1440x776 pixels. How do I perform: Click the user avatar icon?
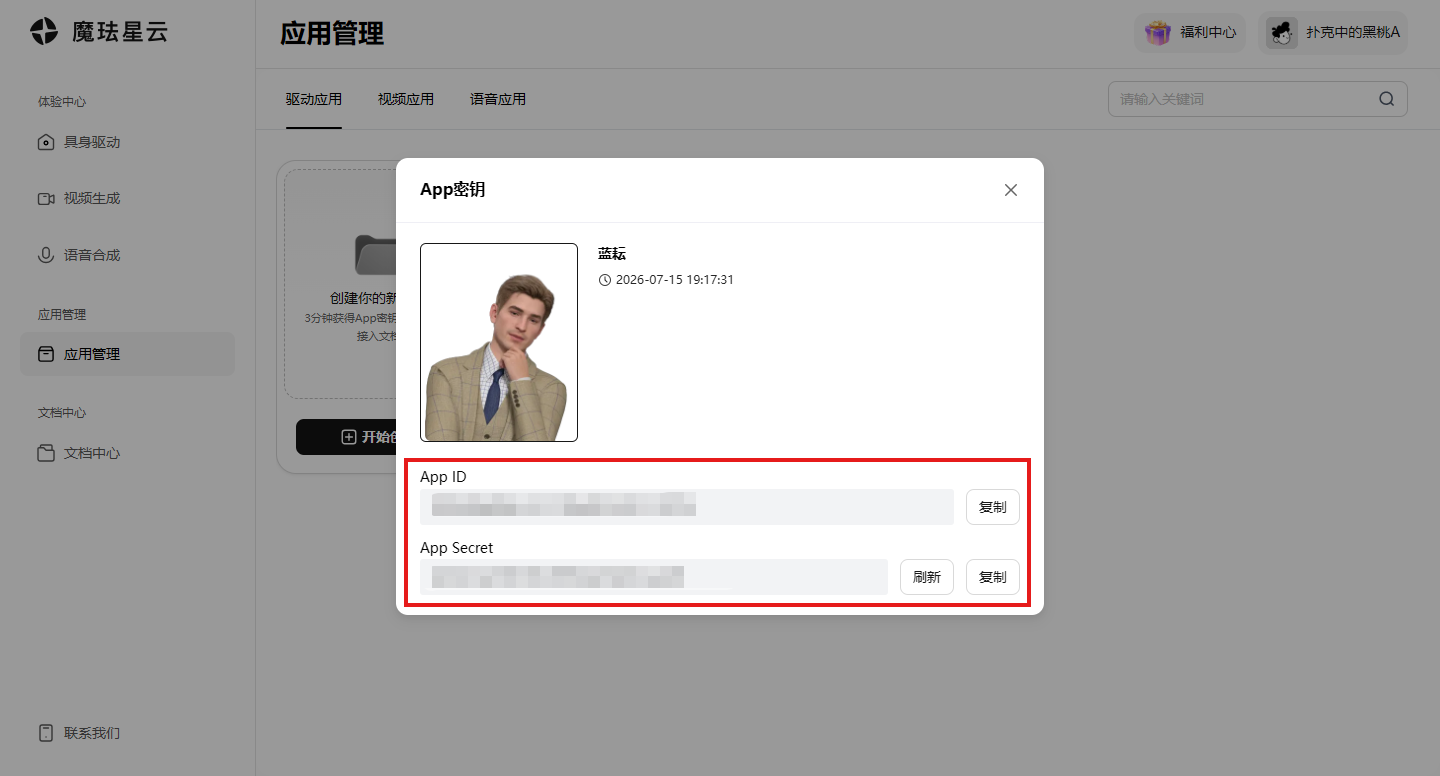tap(1282, 33)
